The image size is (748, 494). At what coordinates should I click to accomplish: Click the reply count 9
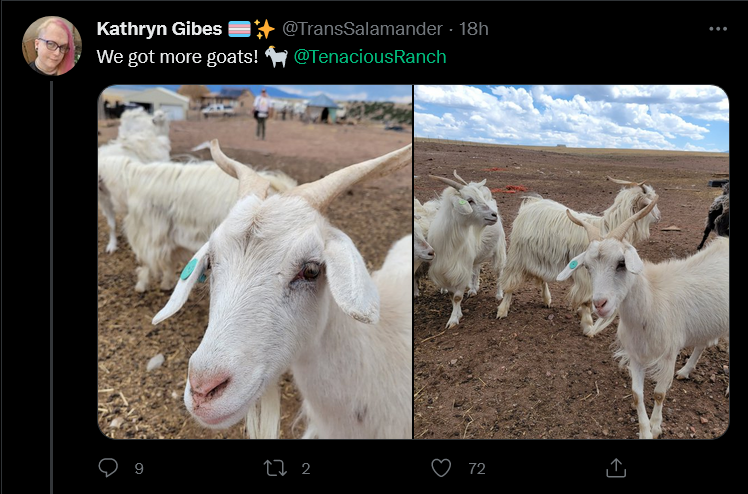(139, 468)
